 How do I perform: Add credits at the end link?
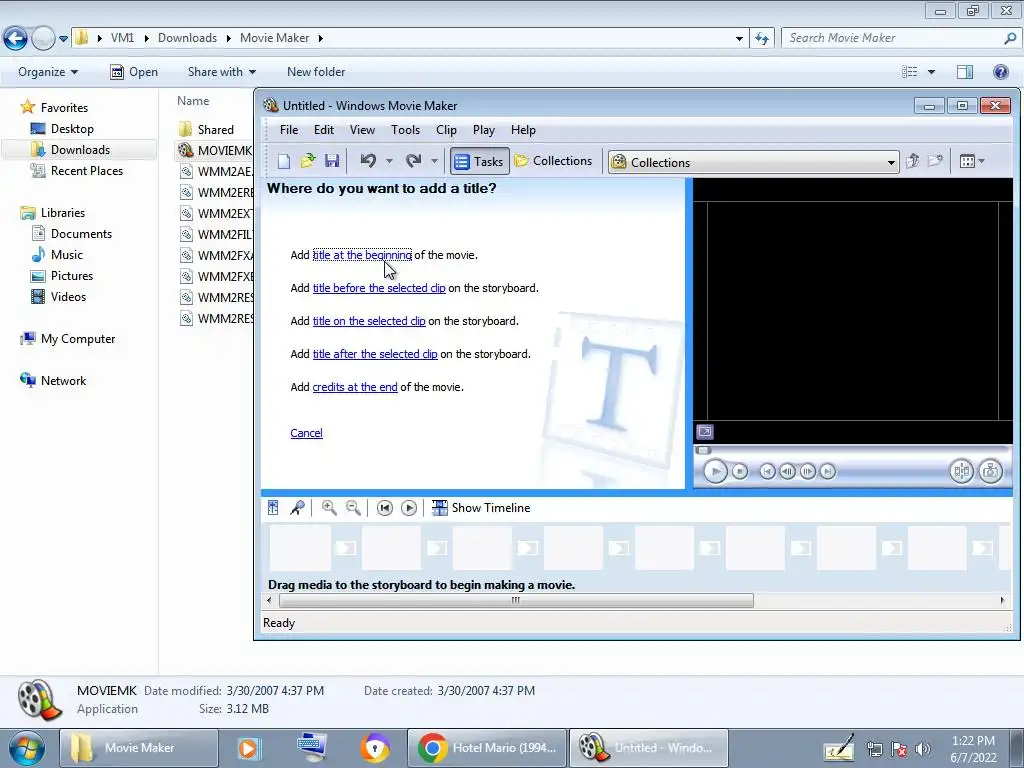(355, 387)
